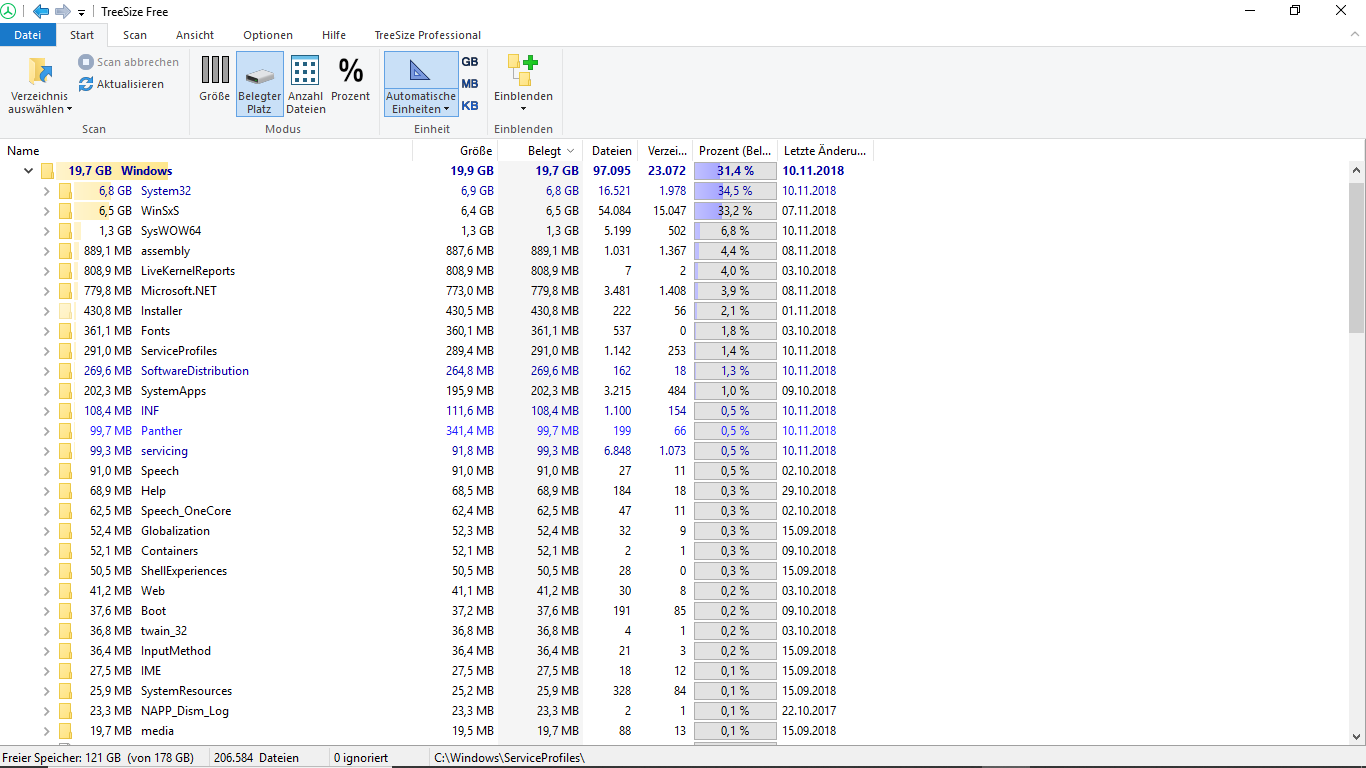Click the Help folder icon
This screenshot has height=768, width=1366.
[x=65, y=491]
